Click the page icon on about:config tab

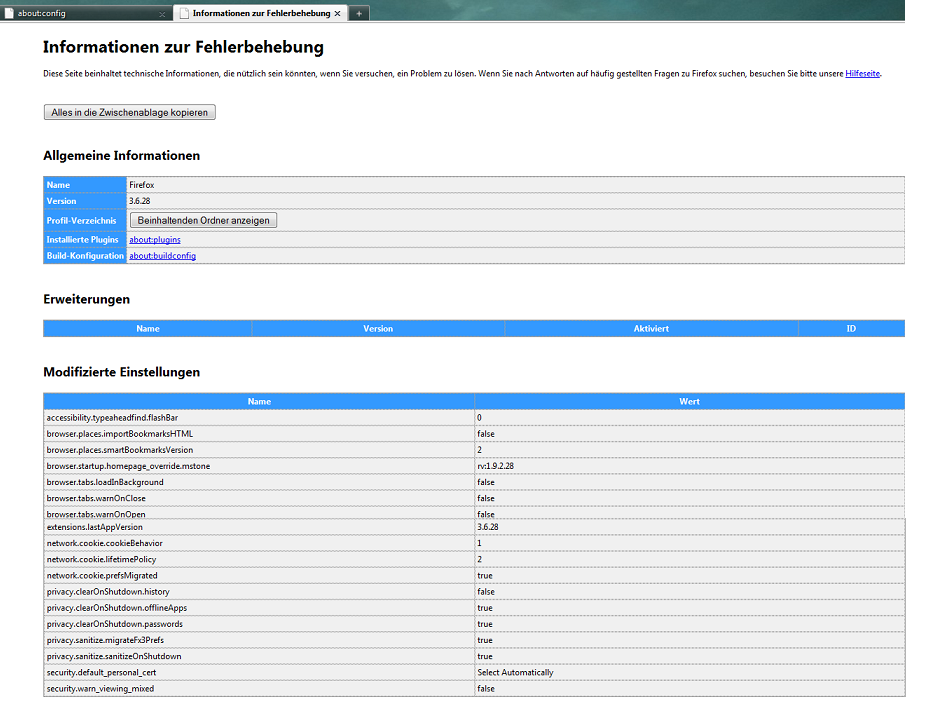point(9,13)
